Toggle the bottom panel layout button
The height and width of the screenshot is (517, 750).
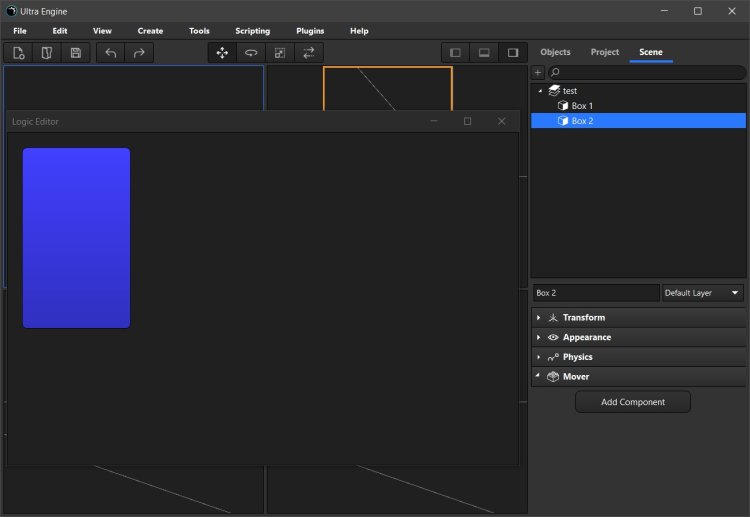(x=484, y=53)
